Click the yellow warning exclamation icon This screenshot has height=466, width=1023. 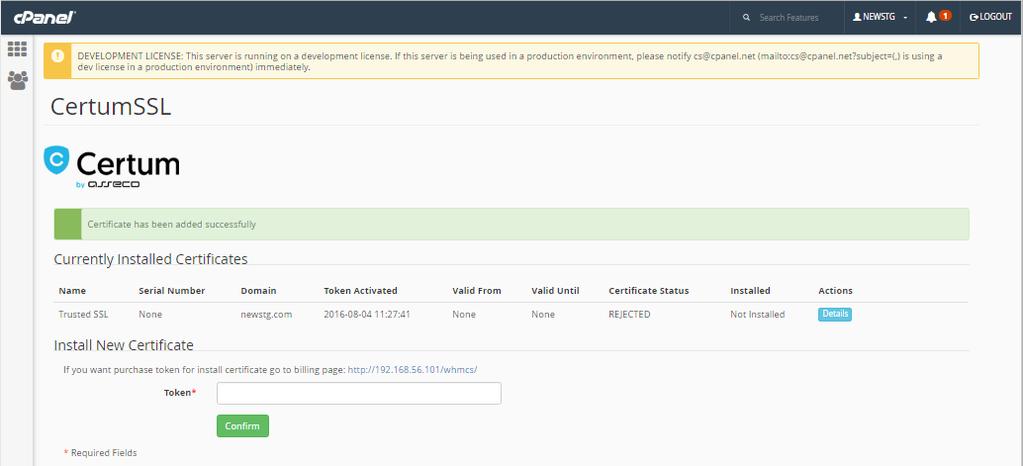[x=57, y=56]
